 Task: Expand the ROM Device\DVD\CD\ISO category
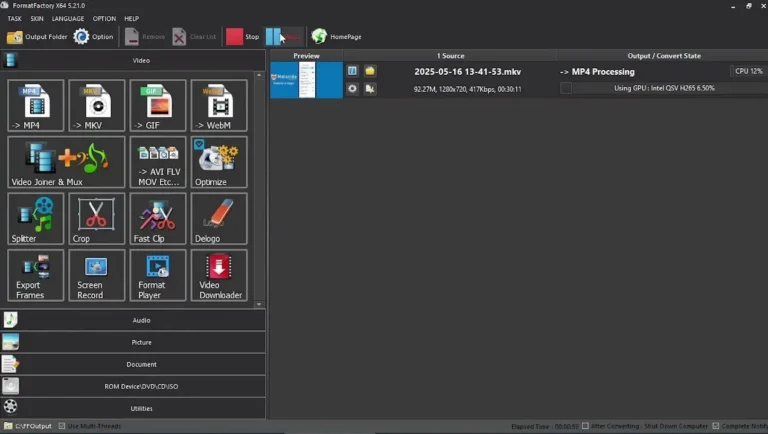click(133, 386)
